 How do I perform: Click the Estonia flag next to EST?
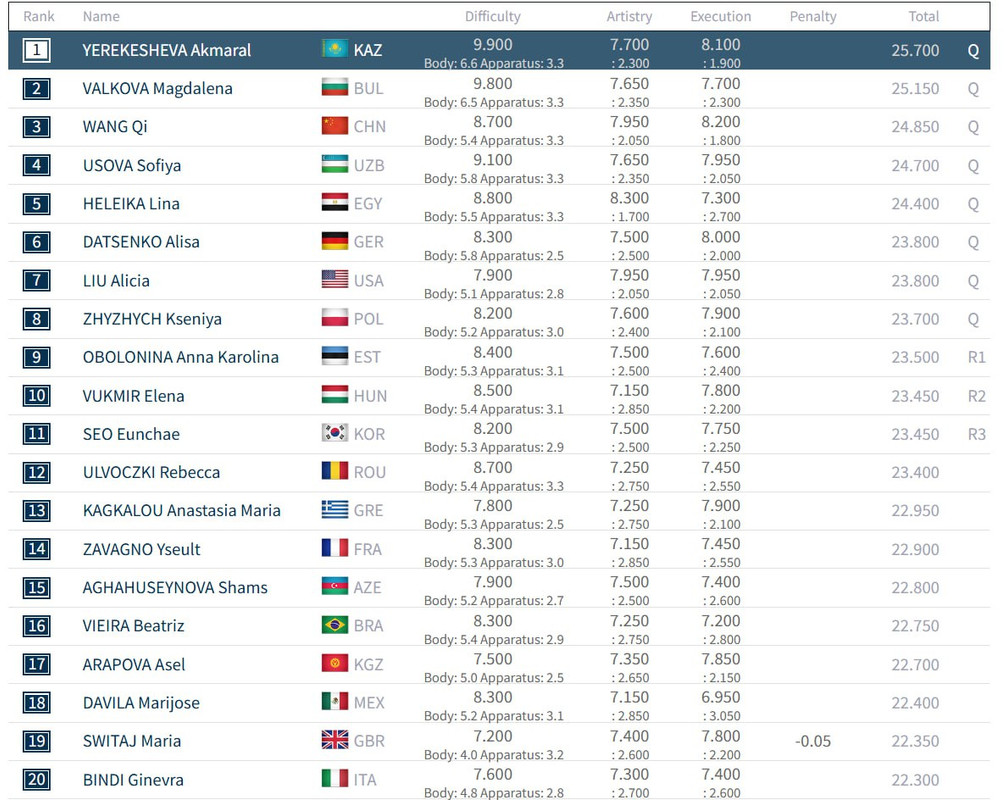[335, 356]
